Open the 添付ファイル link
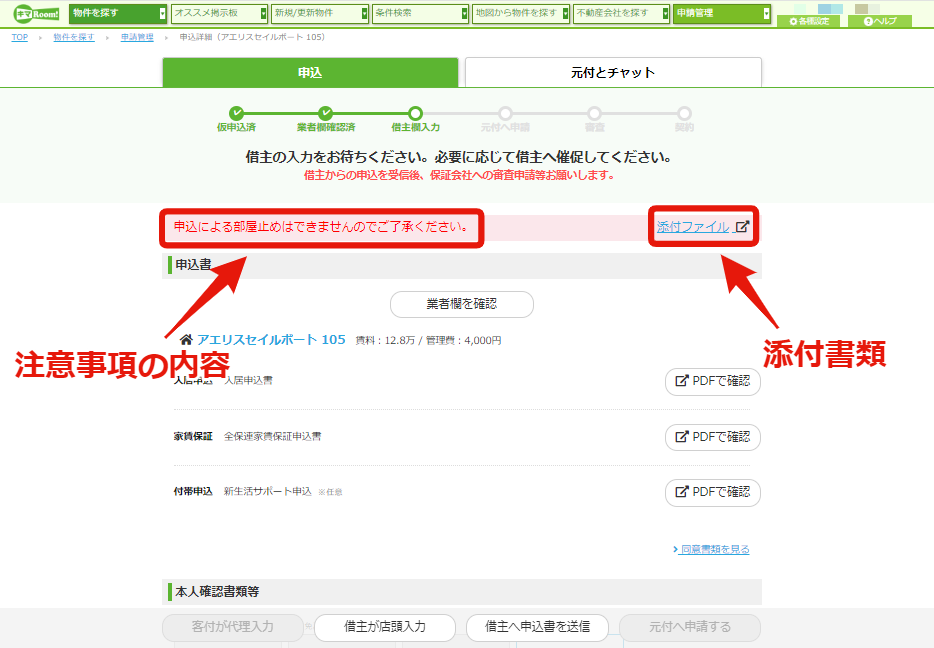 (x=693, y=227)
